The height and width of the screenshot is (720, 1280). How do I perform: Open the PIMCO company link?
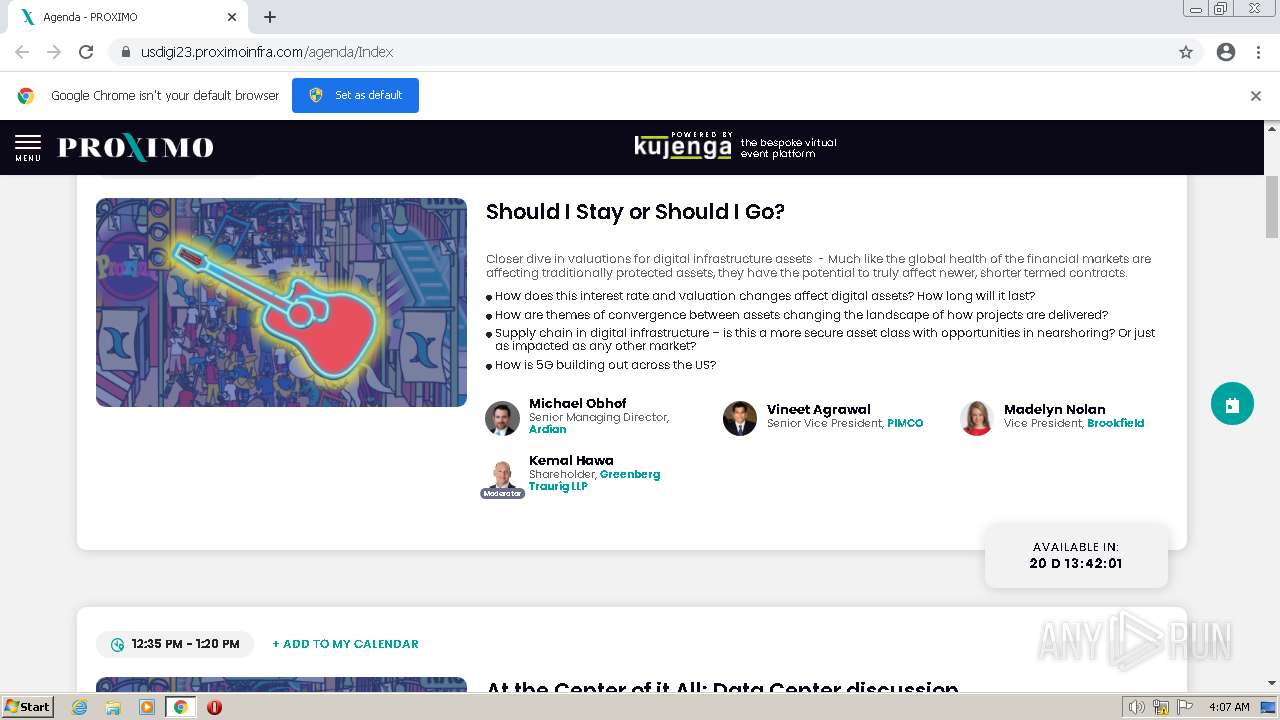pyautogui.click(x=905, y=423)
